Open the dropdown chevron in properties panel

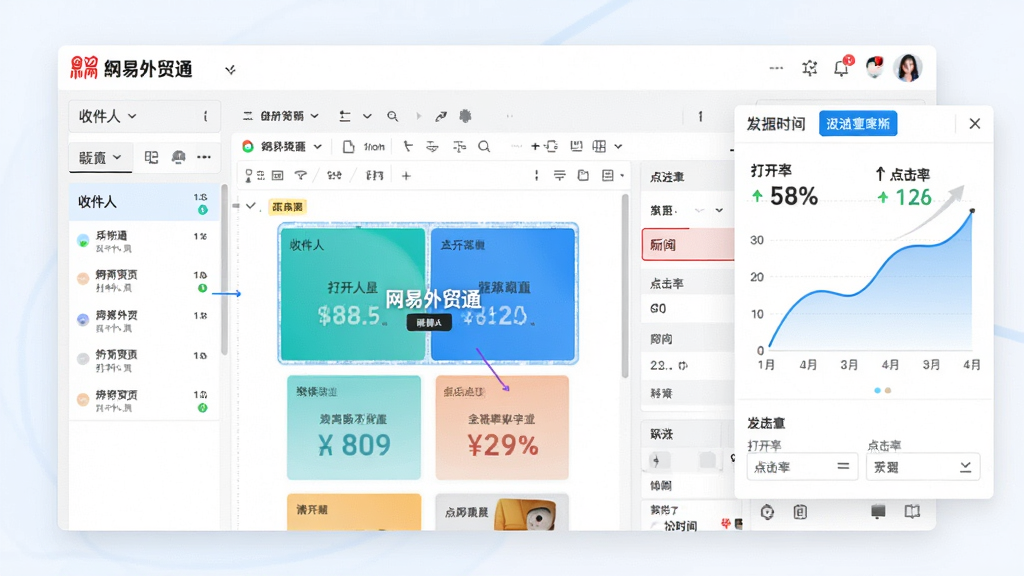pos(719,210)
